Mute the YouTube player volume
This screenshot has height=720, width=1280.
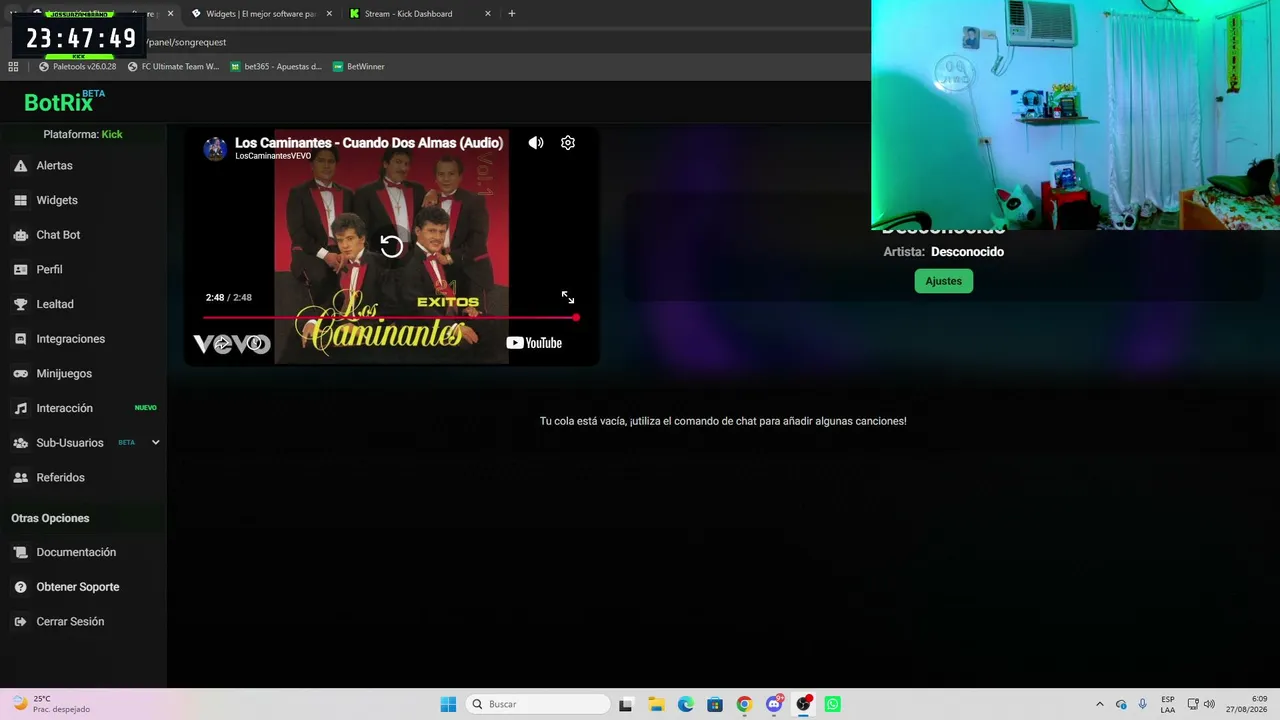[536, 143]
